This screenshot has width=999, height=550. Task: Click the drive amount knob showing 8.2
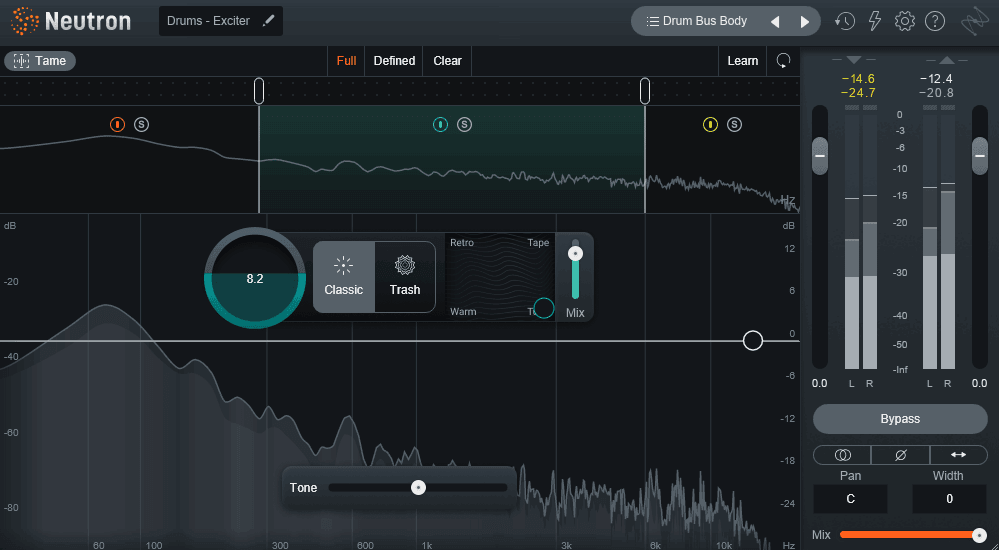point(255,279)
